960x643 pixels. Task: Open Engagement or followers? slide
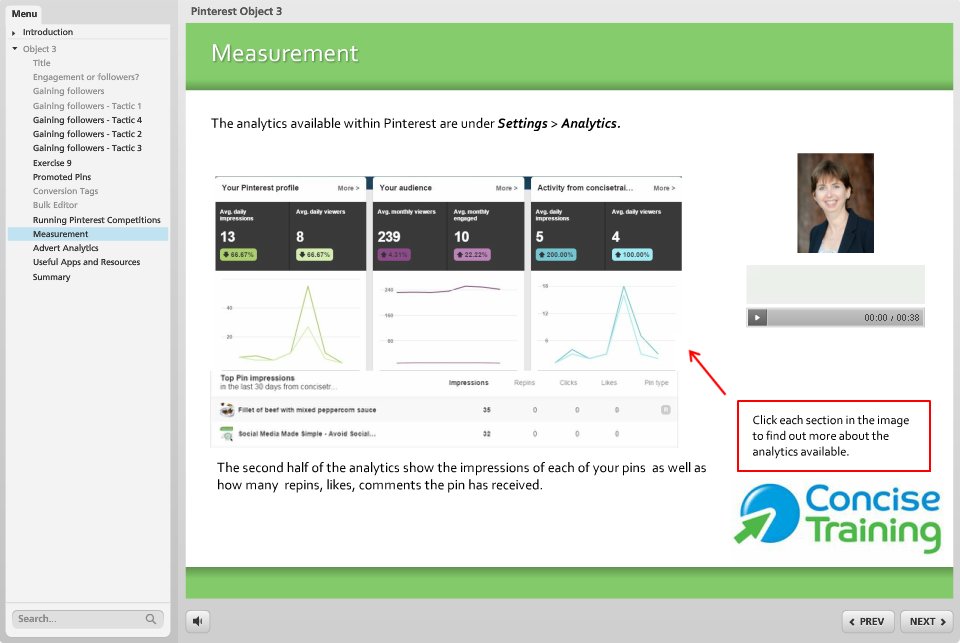tap(86, 77)
